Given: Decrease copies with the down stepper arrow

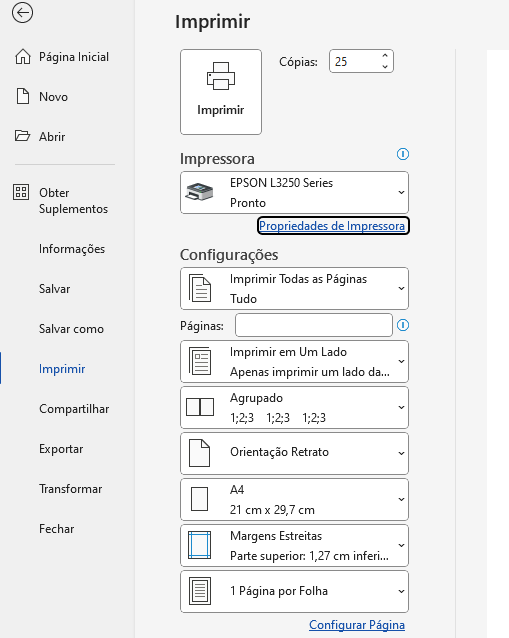Looking at the screenshot, I should [x=385, y=67].
